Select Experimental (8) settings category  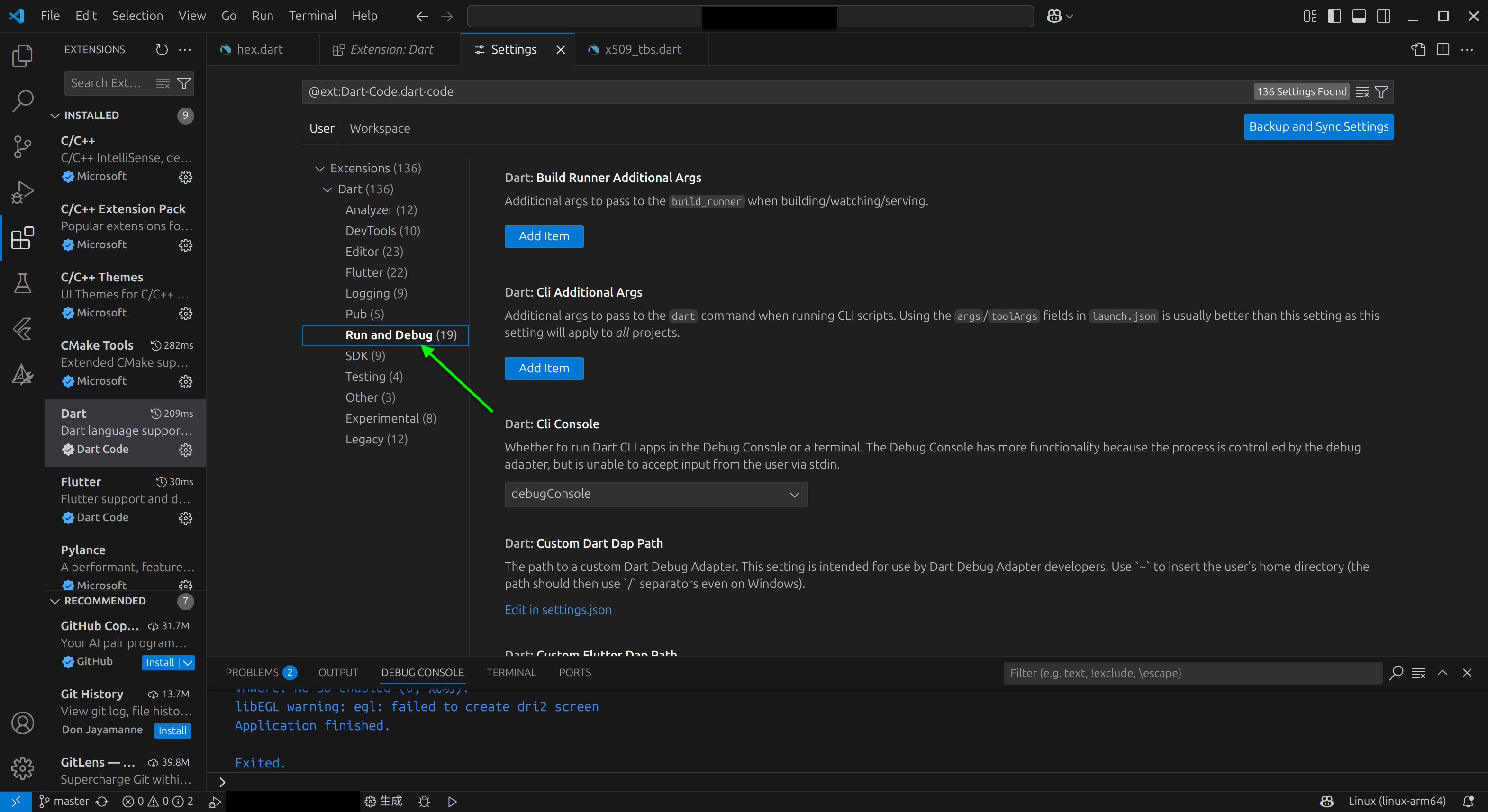click(x=390, y=419)
